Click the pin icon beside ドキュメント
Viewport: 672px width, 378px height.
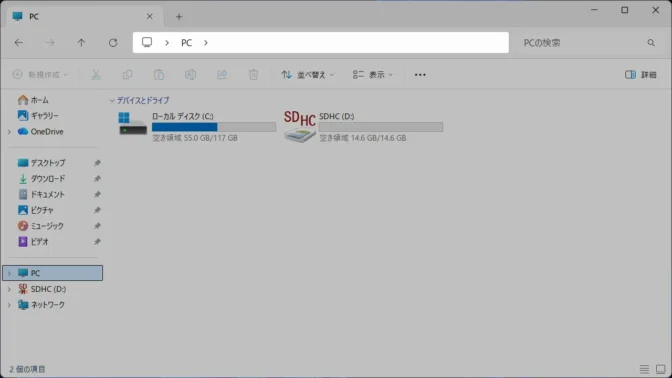[x=97, y=195]
